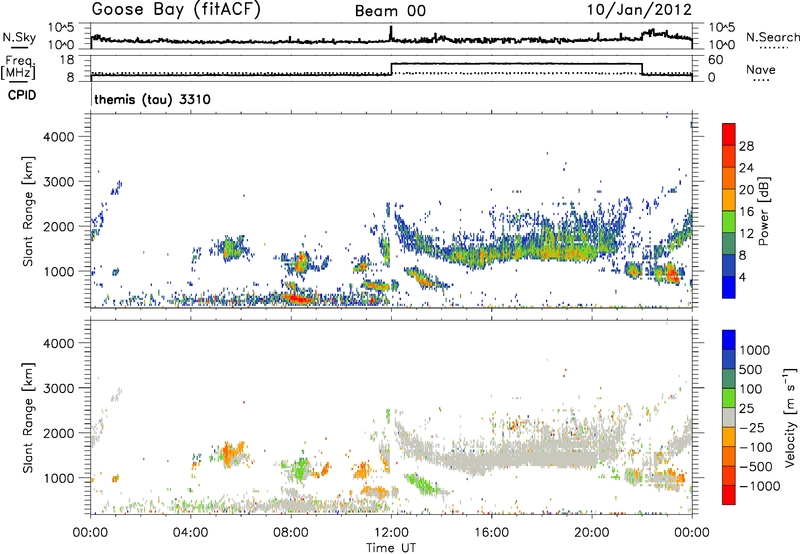The width and height of the screenshot is (800, 554).
Task: Click the bright blue top segment of the Velocity colorbar
Action: [729, 340]
